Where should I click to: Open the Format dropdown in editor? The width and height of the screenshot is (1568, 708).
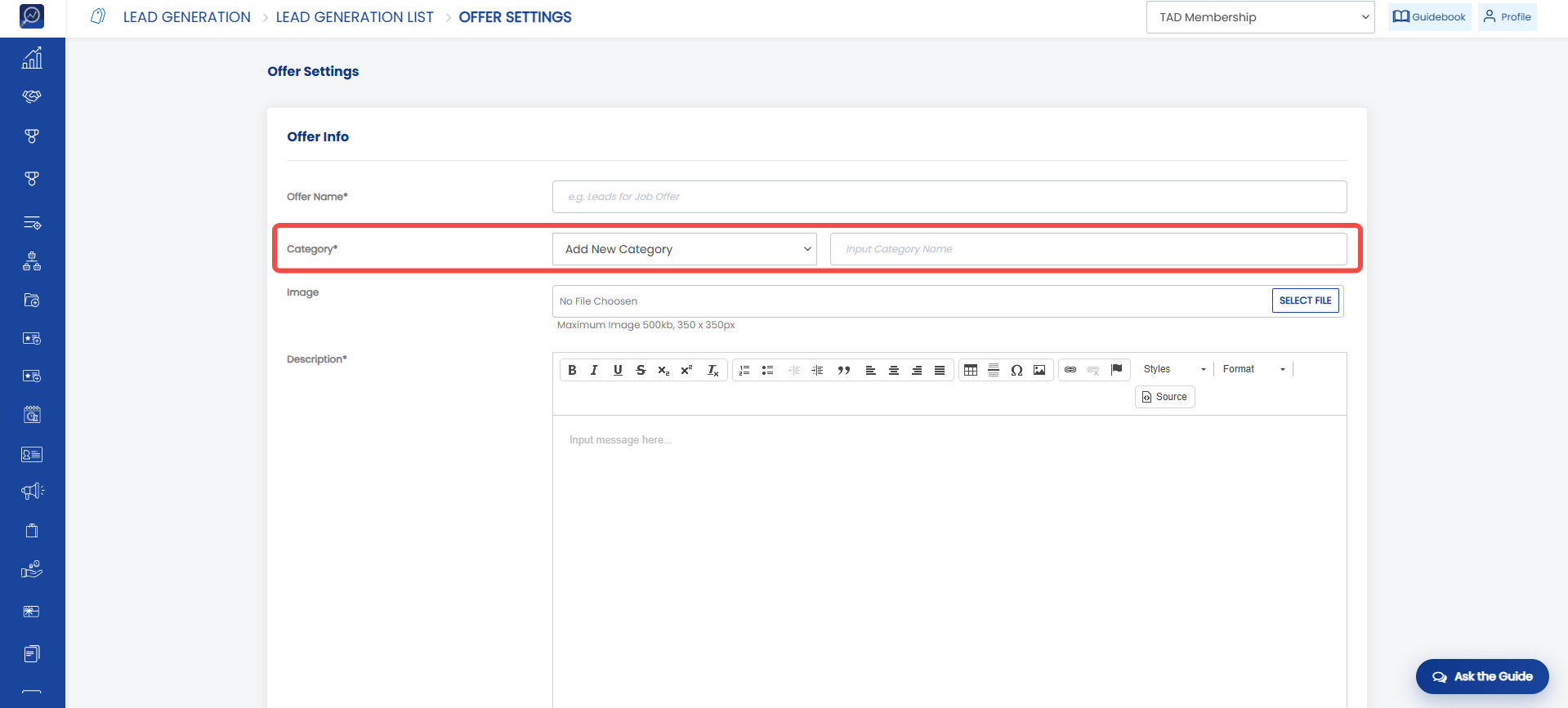click(x=1254, y=369)
